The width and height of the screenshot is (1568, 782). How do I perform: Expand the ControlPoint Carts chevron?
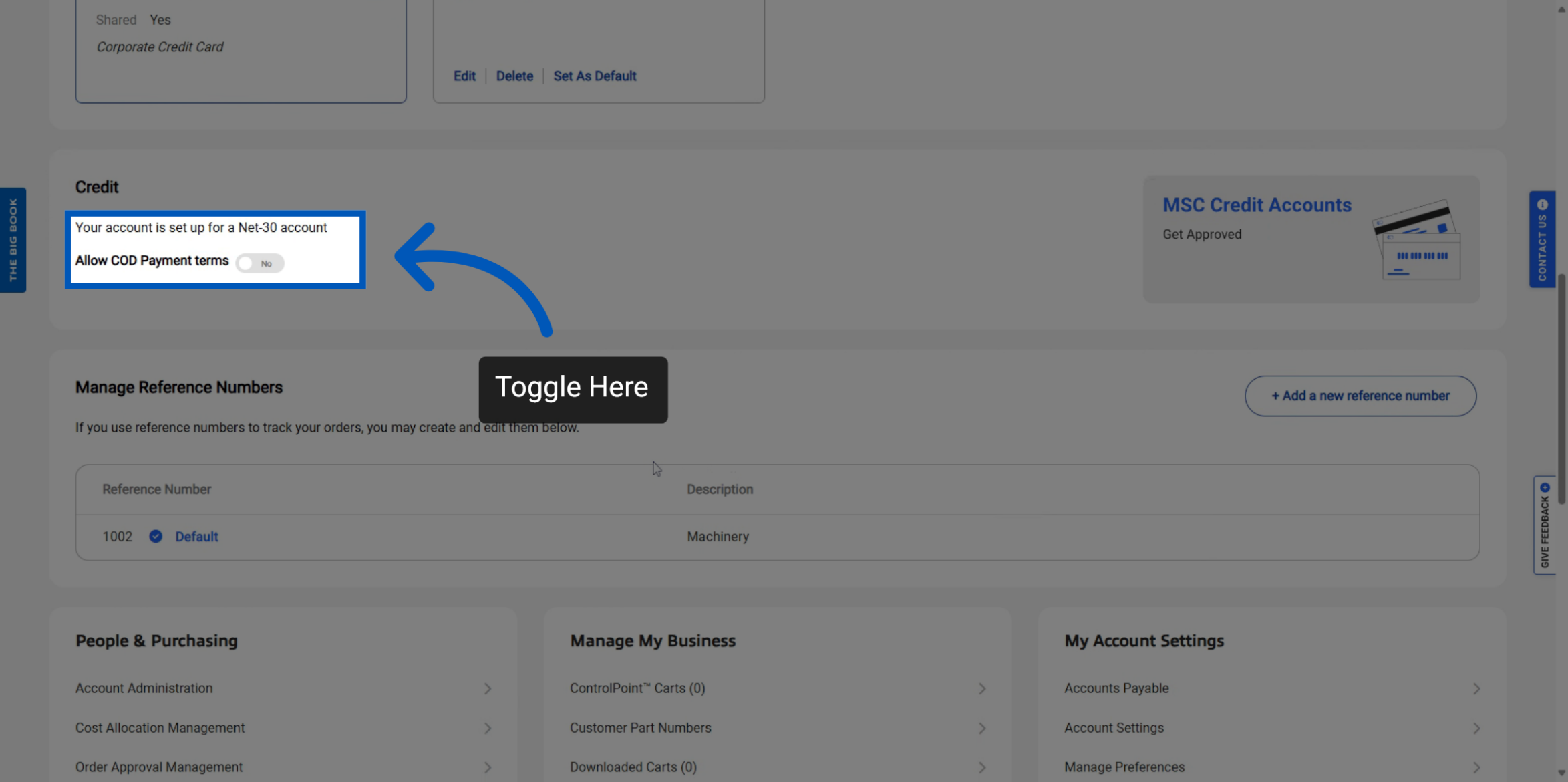pos(982,688)
